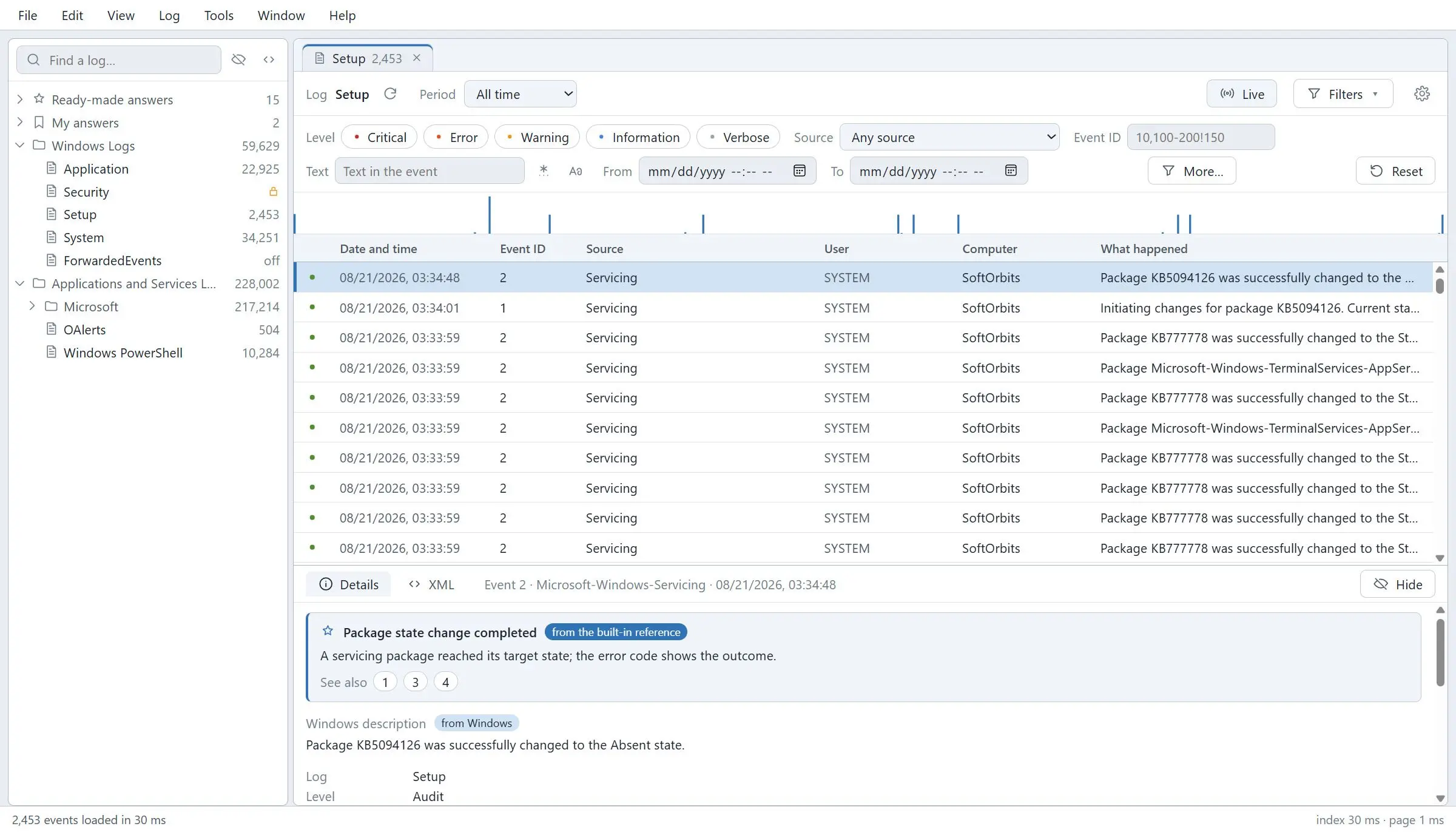Click the Reset filters button

click(x=1395, y=171)
